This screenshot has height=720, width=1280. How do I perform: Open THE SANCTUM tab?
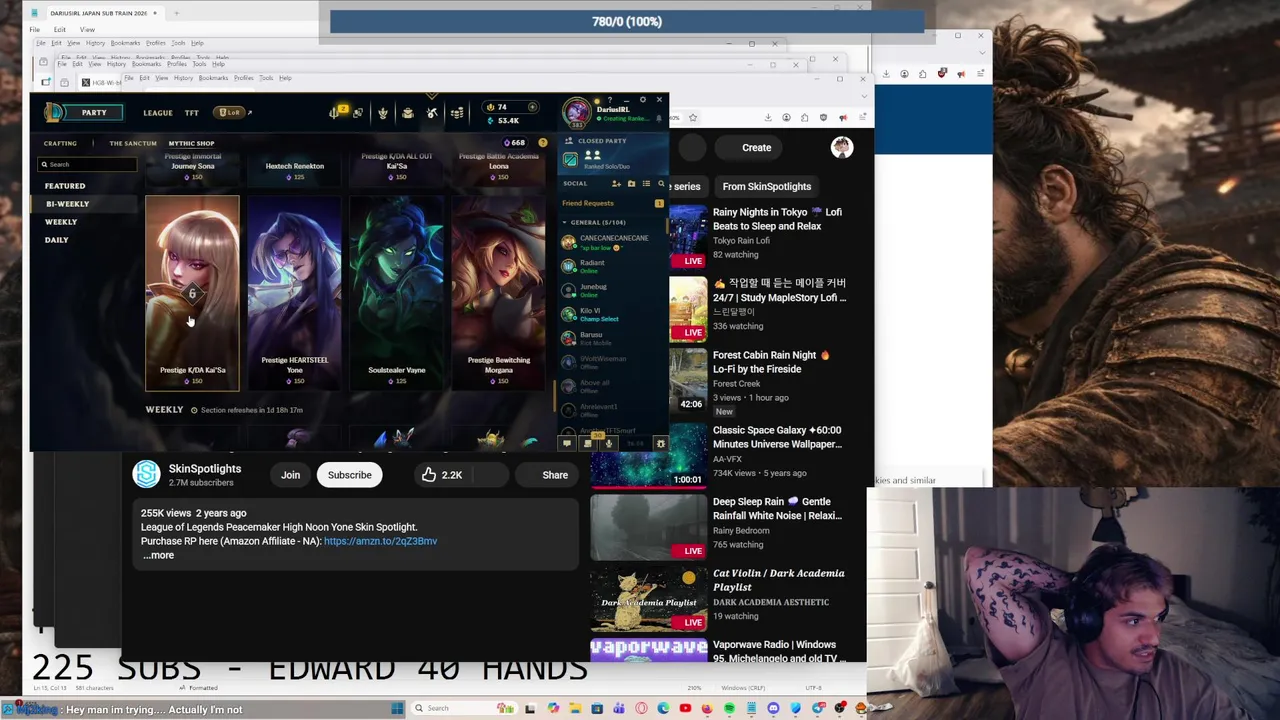point(133,143)
